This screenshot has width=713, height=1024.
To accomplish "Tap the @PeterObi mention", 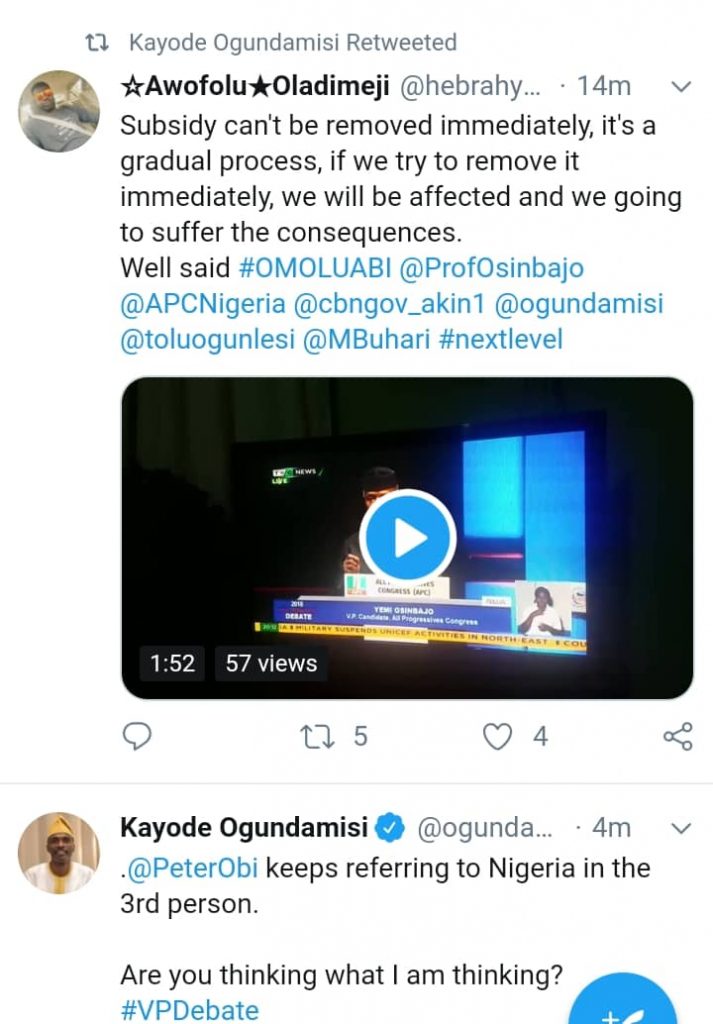I will tap(193, 867).
